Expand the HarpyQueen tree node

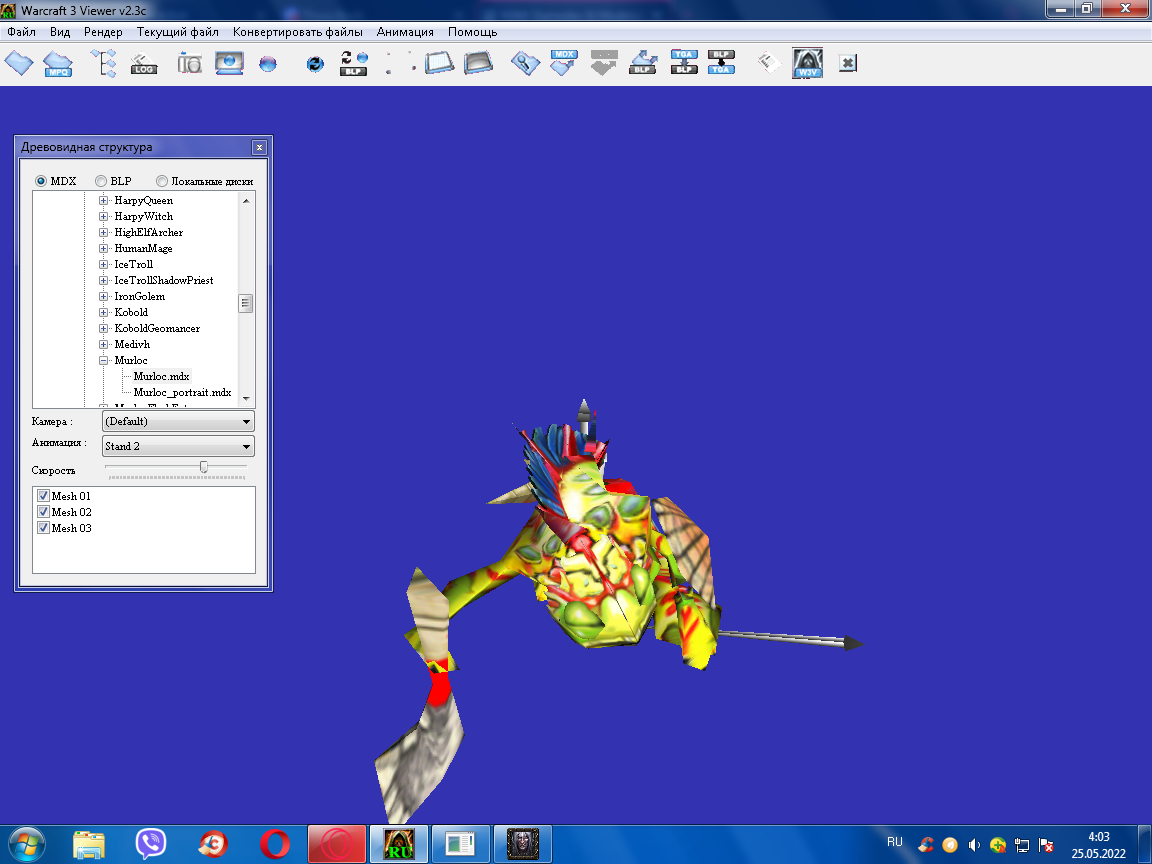pos(104,201)
